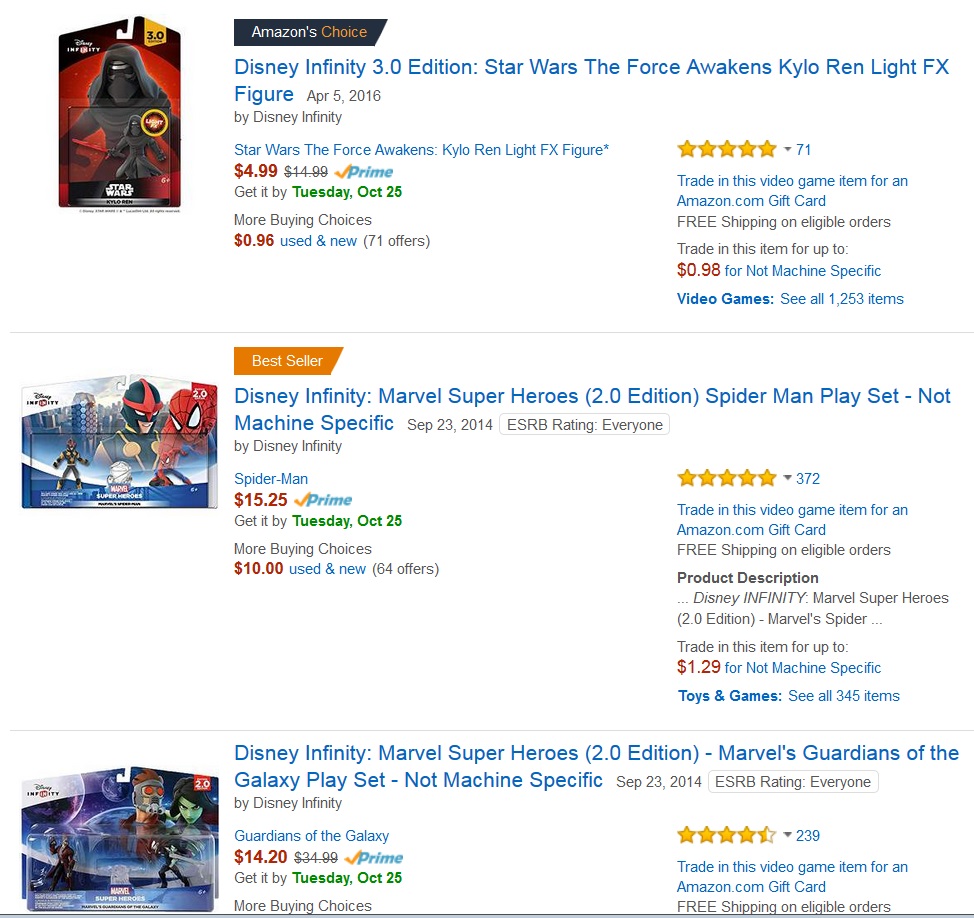
Task: Click the Kylo Ren figure star rating
Action: click(x=726, y=150)
